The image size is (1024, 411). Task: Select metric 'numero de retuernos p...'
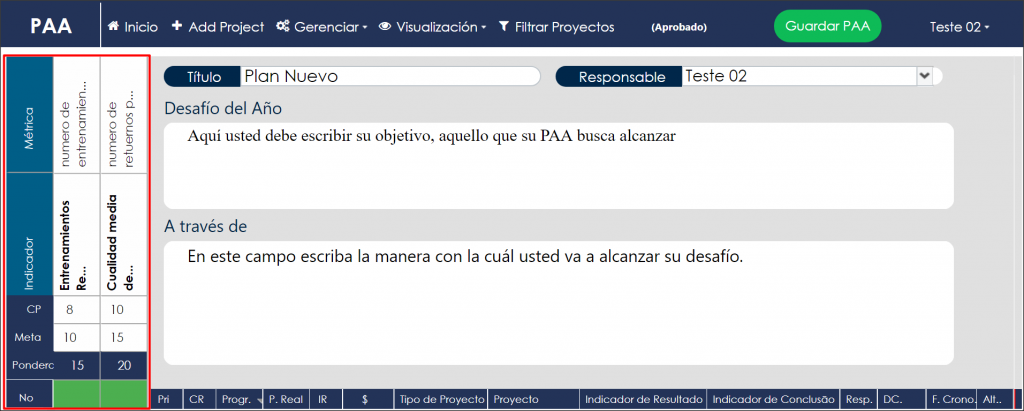click(123, 114)
